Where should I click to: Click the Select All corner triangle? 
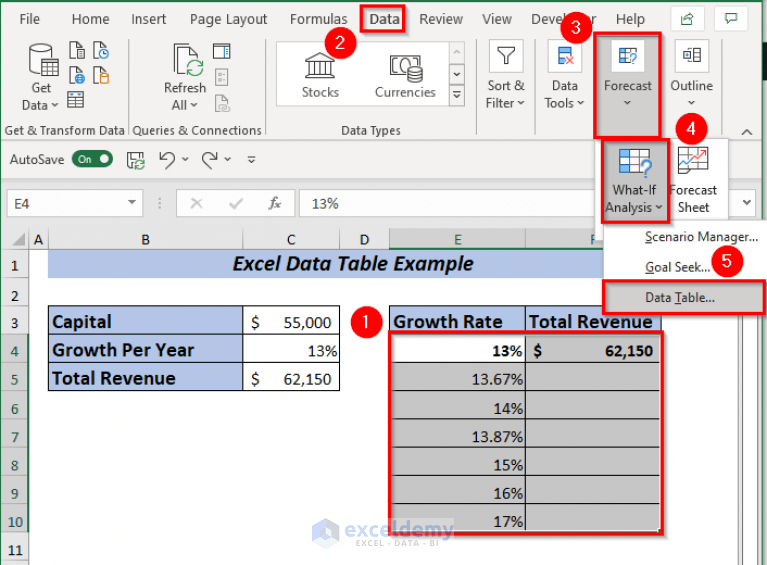pyautogui.click(x=19, y=239)
